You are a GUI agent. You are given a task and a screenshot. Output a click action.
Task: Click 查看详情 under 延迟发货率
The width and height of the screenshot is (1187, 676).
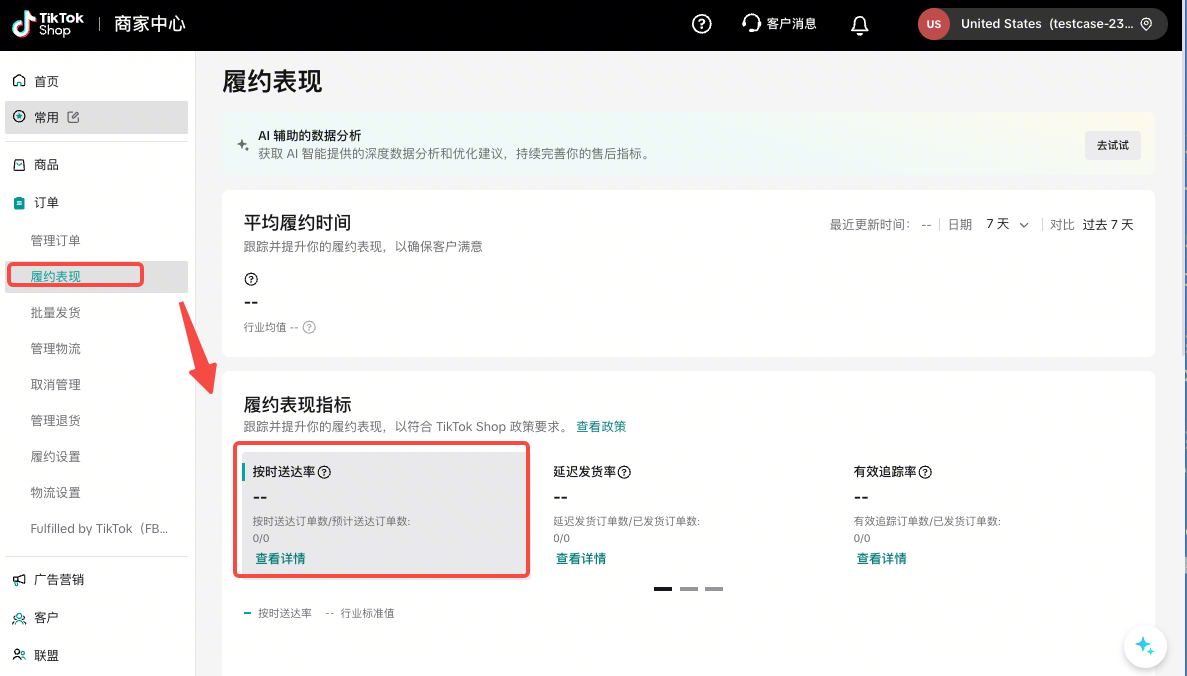(581, 559)
